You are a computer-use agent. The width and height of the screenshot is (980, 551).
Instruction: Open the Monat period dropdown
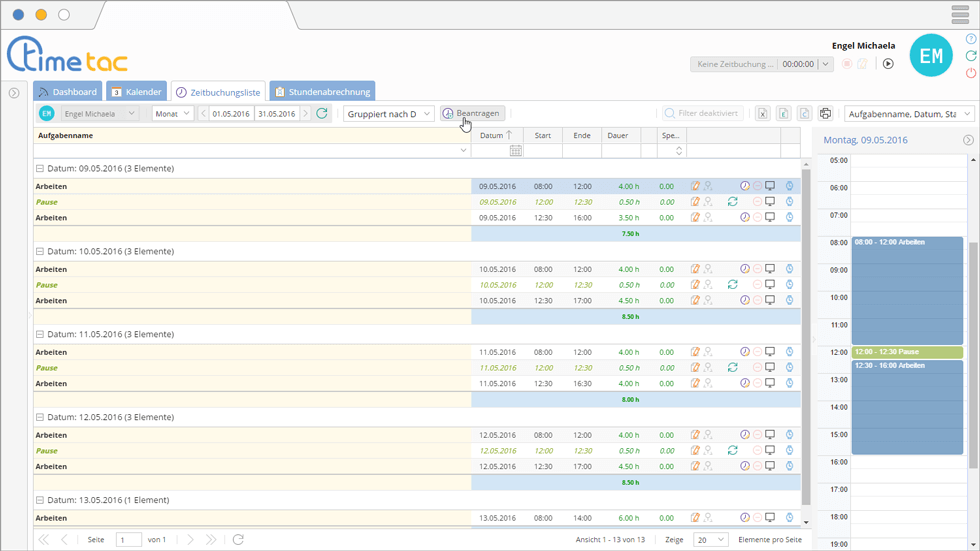point(173,114)
